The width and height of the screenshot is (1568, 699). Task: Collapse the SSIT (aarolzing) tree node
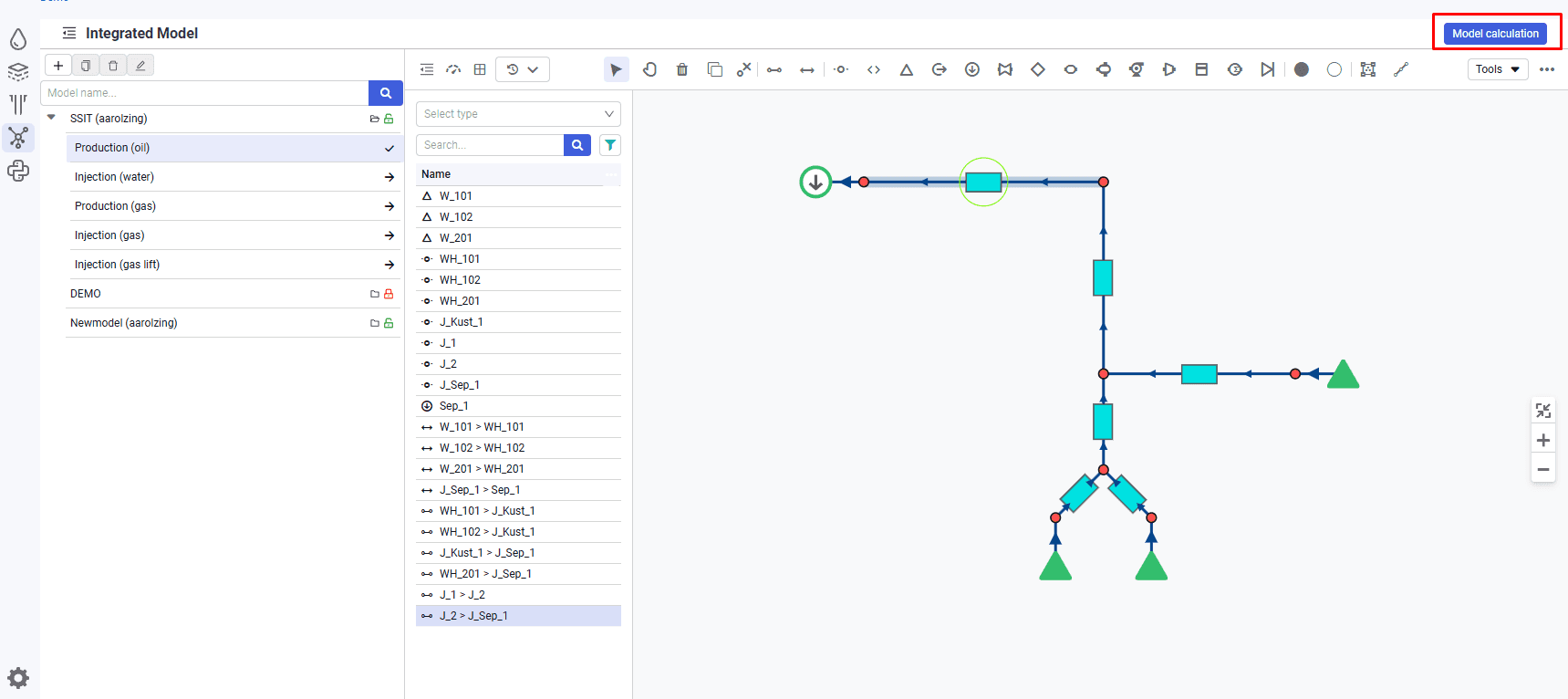click(x=51, y=118)
